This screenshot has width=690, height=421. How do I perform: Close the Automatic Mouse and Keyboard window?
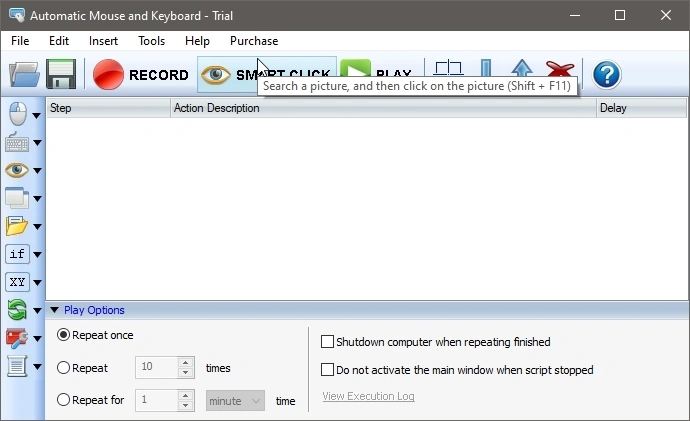[666, 15]
